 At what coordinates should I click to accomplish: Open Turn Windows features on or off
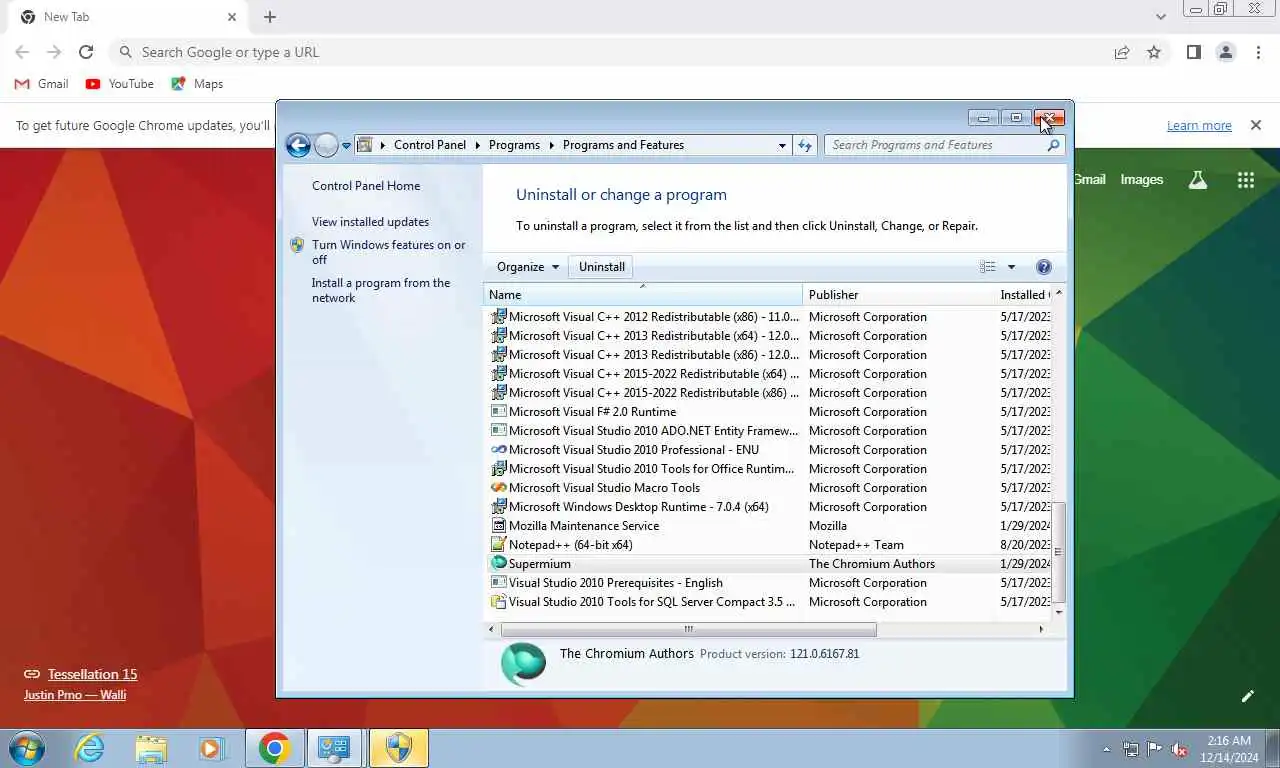tap(388, 252)
